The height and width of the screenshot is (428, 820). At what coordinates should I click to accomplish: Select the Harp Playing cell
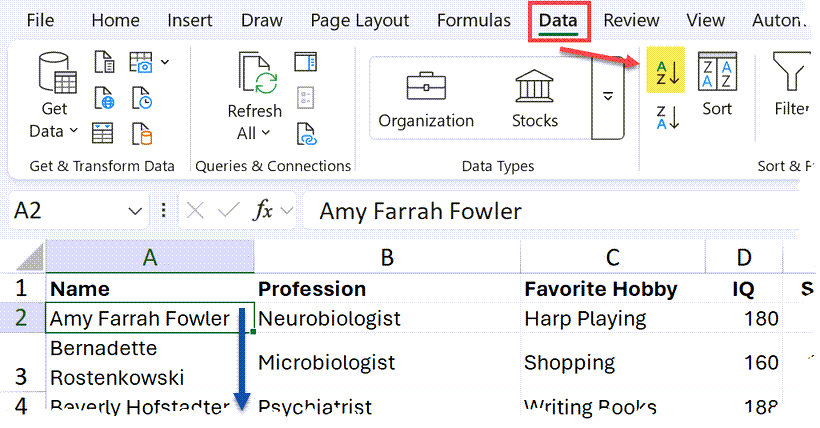[x=612, y=318]
